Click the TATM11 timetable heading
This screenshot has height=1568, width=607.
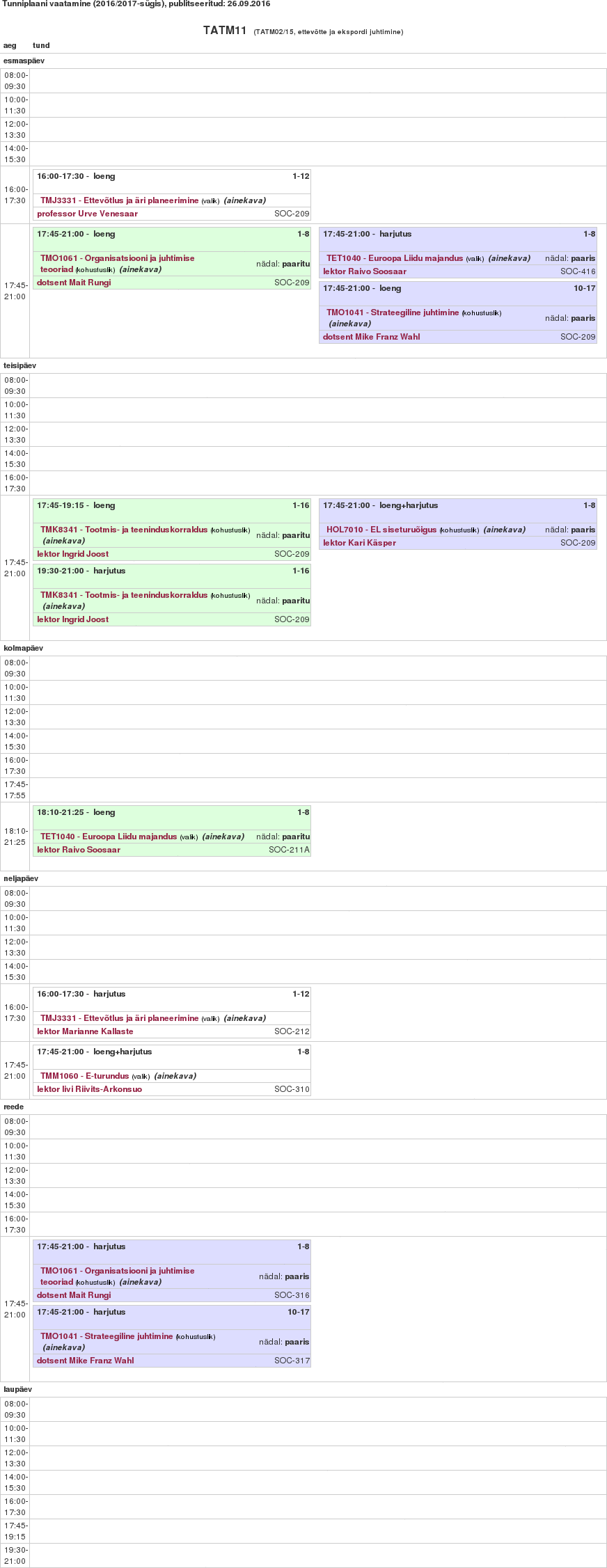click(225, 31)
